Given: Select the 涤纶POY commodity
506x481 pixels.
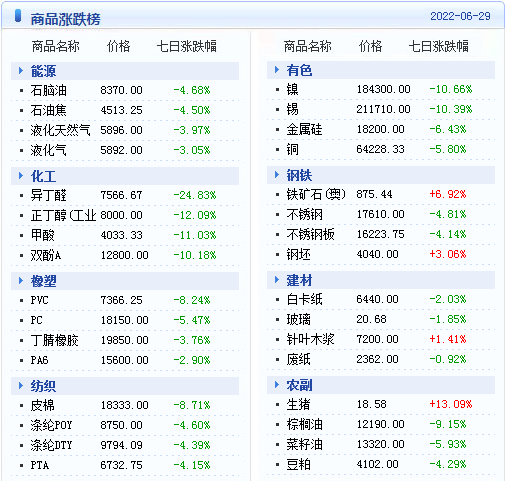Looking at the screenshot, I should (51, 425).
